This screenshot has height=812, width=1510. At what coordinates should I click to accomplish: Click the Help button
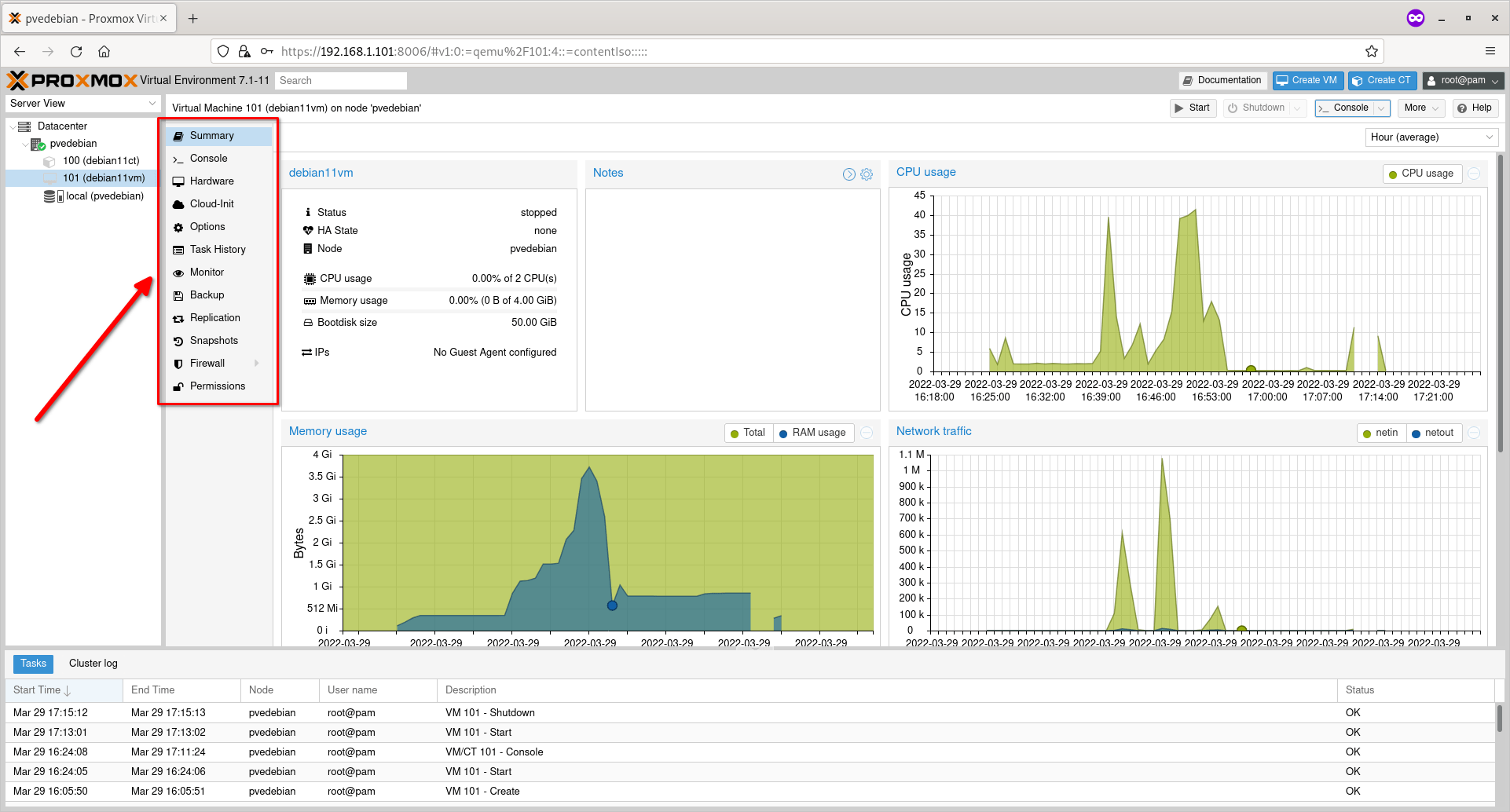[1475, 108]
